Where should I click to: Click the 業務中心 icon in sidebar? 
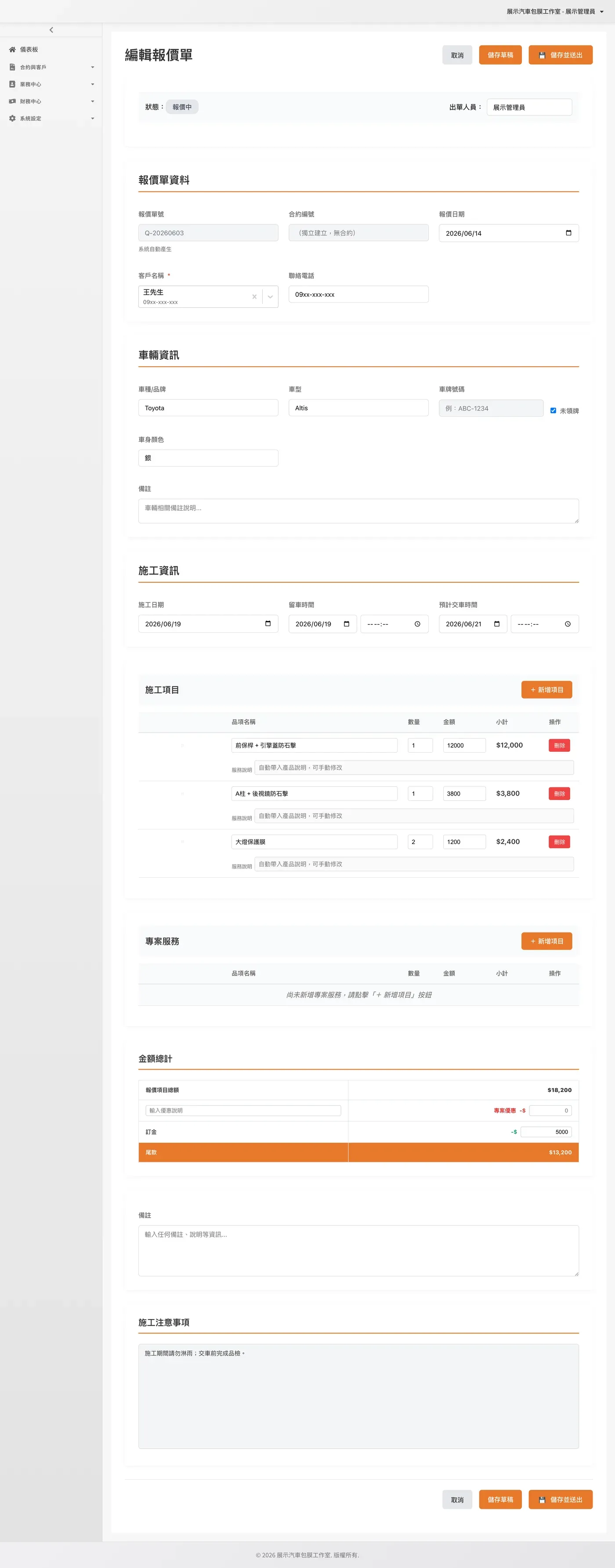(12, 84)
